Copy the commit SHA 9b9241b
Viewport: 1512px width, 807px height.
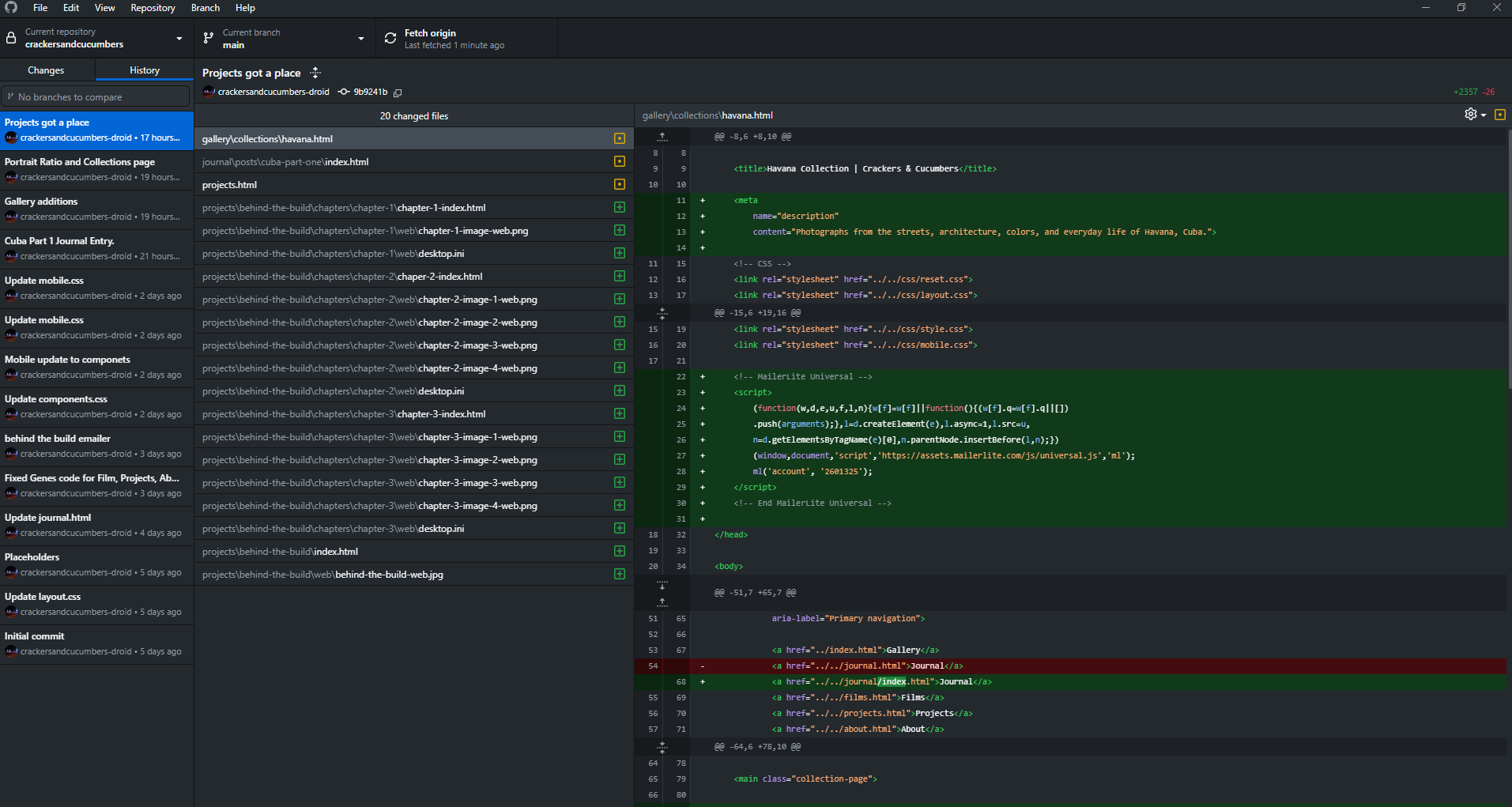(x=398, y=92)
